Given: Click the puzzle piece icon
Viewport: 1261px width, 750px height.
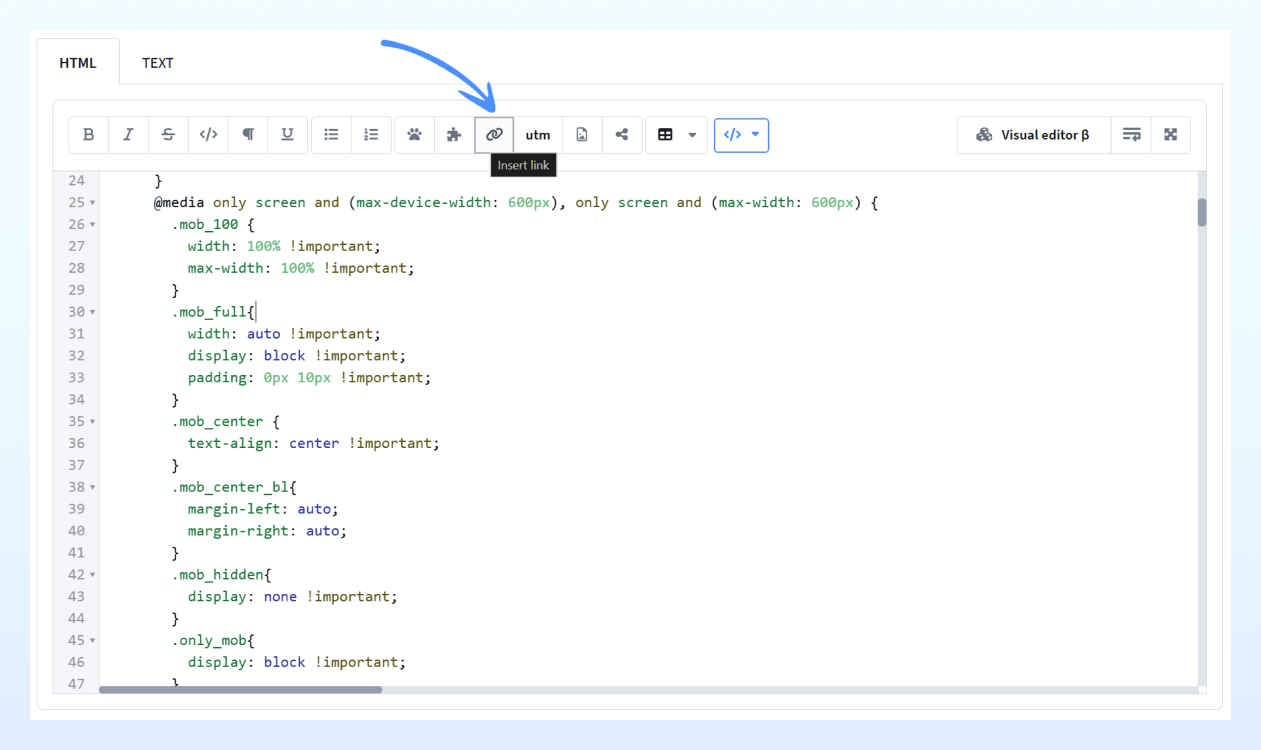Looking at the screenshot, I should (454, 135).
